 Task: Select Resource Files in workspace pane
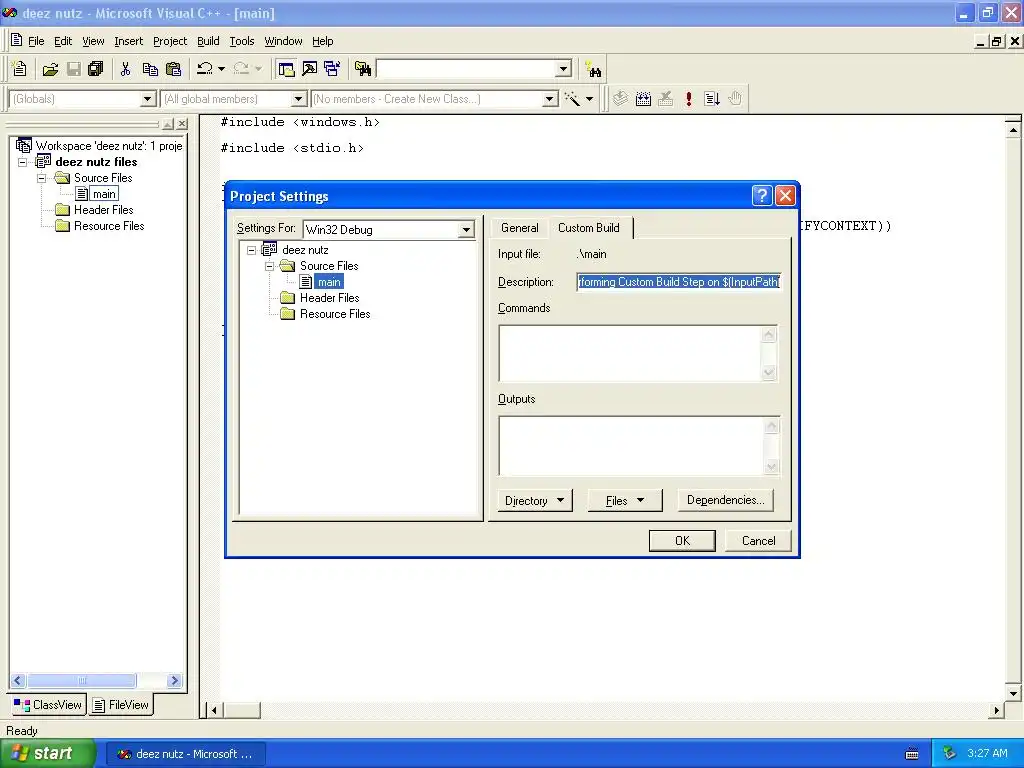(108, 226)
